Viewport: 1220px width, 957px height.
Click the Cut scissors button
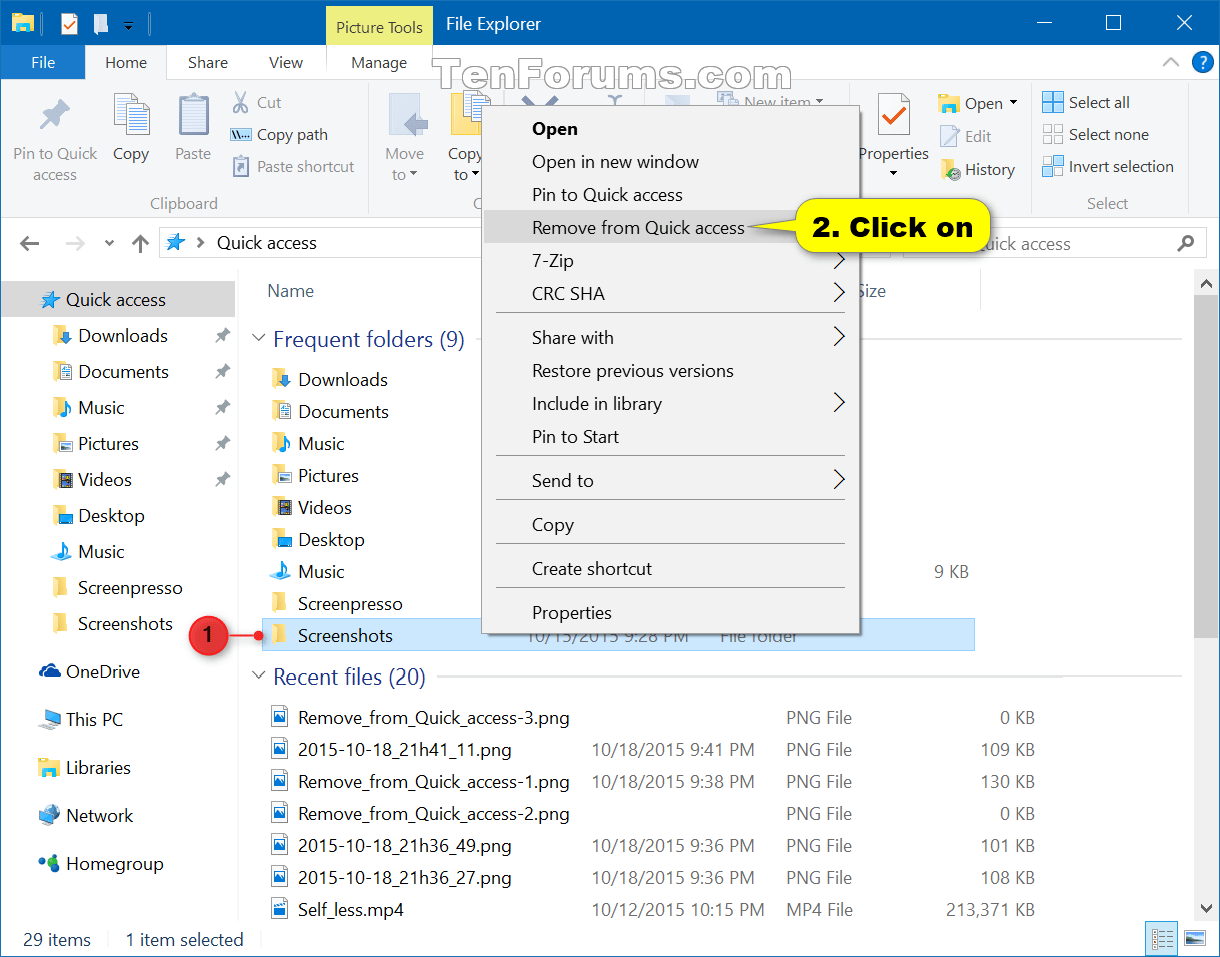pyautogui.click(x=257, y=102)
